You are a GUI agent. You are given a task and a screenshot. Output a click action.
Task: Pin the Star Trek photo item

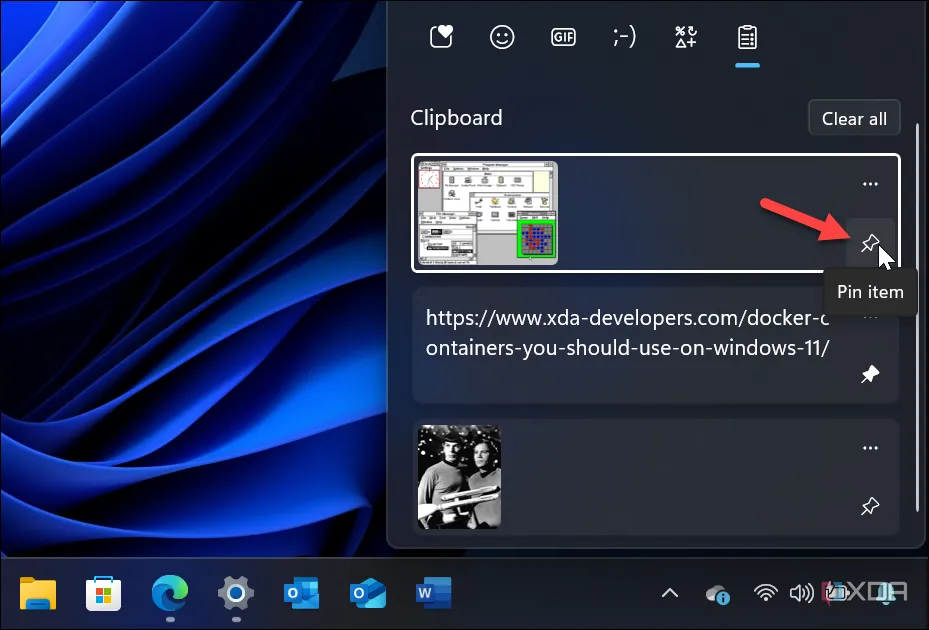tap(870, 507)
